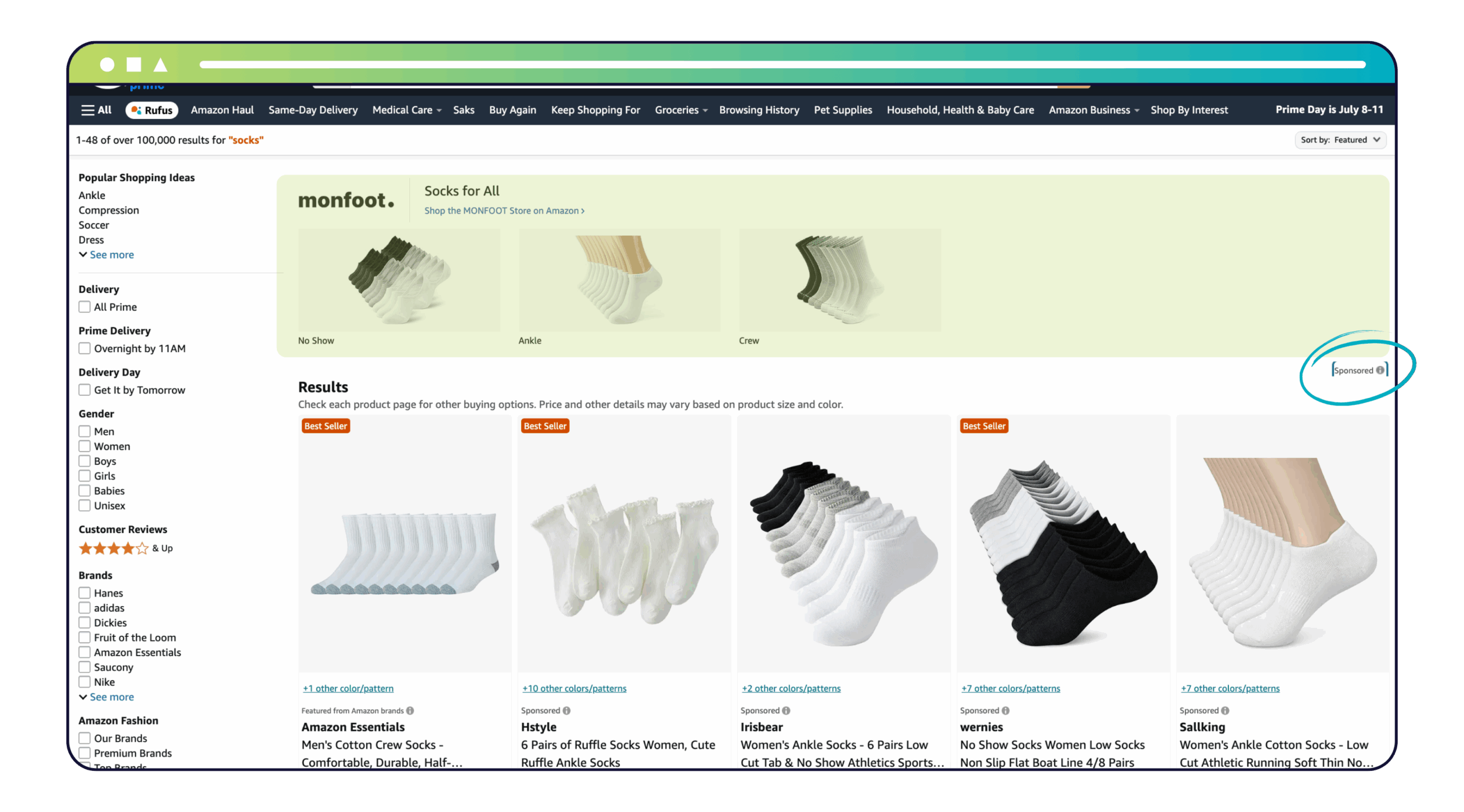The height and width of the screenshot is (812, 1464).
Task: Click info icon next to Featured from Amazon brands
Action: (x=409, y=710)
